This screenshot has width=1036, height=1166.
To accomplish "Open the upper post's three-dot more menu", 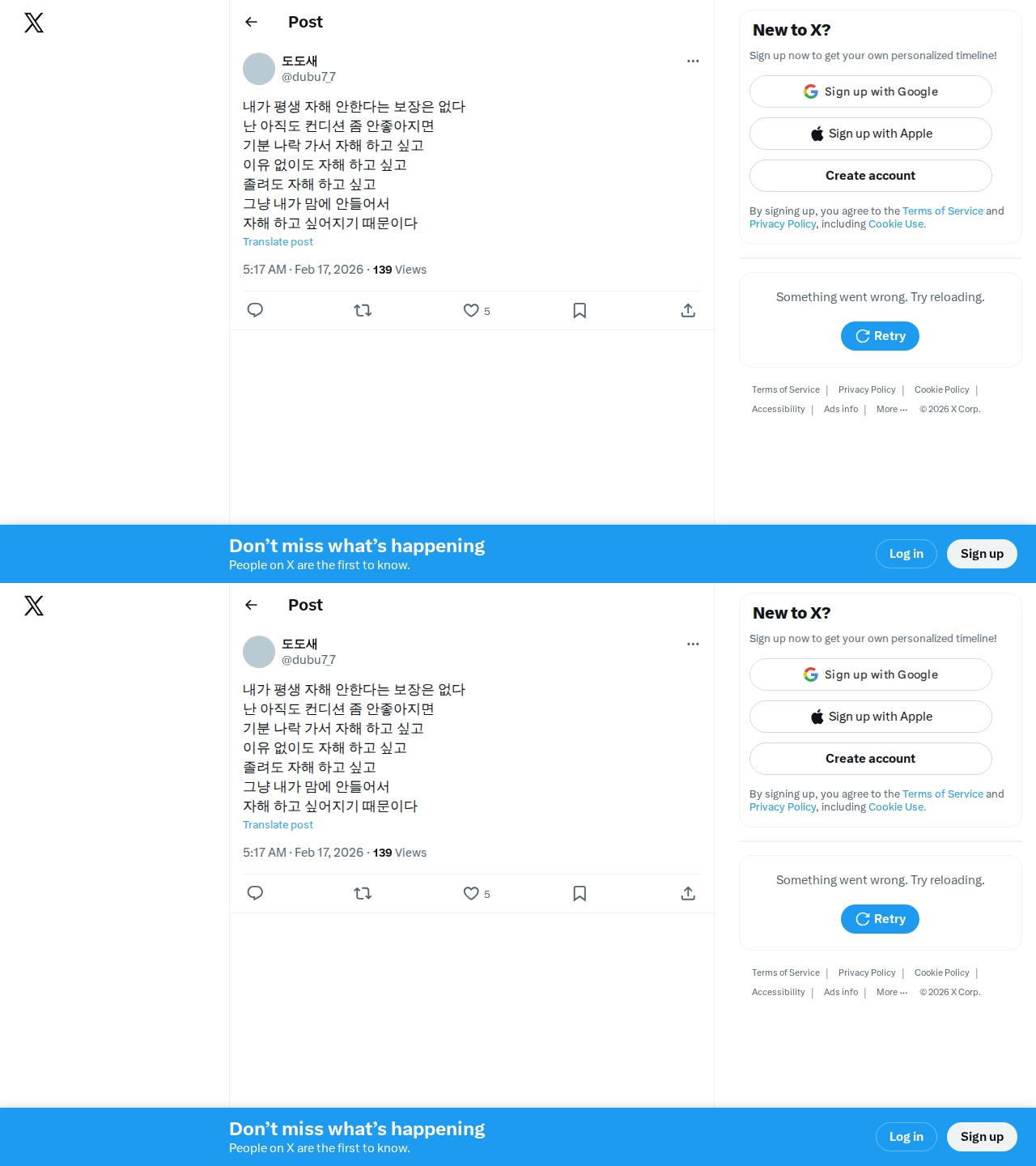I will (693, 61).
